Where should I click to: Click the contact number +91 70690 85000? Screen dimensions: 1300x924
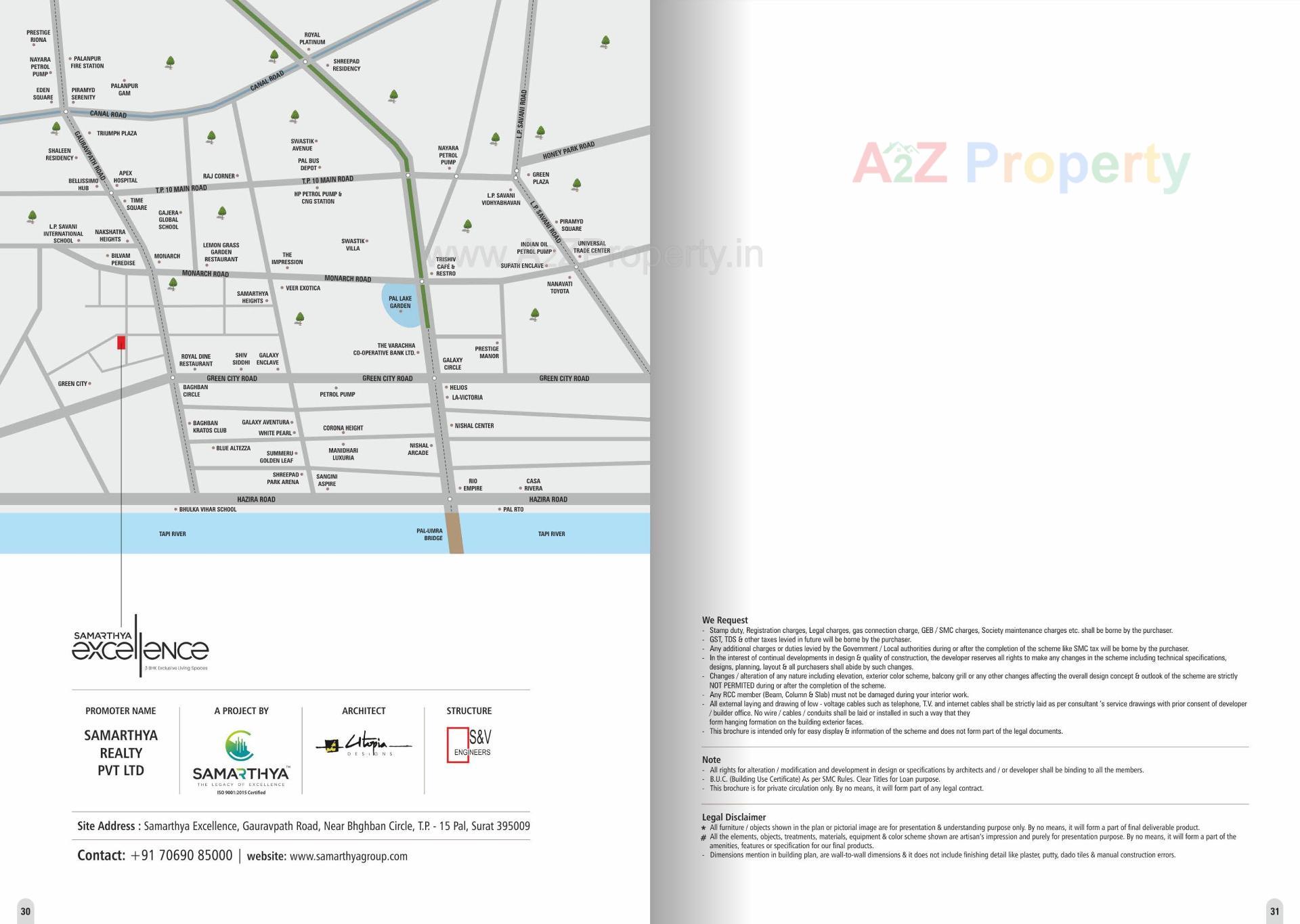181,856
